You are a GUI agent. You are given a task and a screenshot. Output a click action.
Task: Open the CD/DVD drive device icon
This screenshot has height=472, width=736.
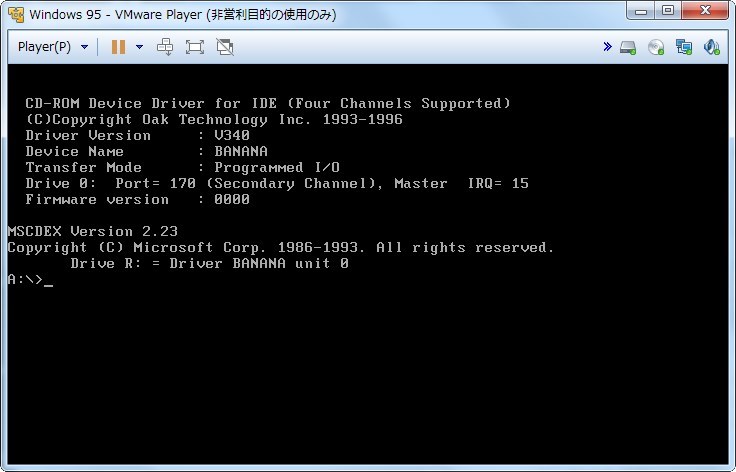tap(656, 47)
